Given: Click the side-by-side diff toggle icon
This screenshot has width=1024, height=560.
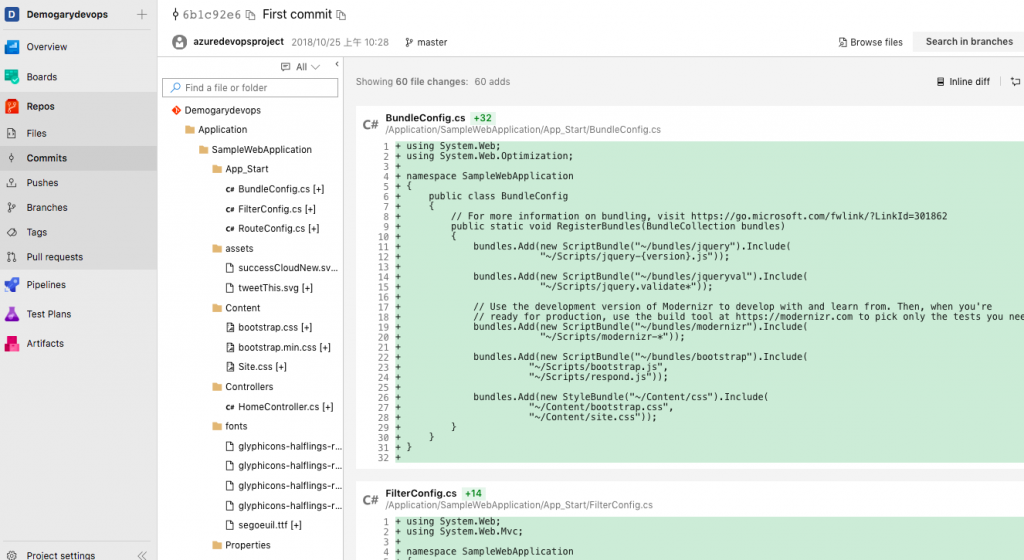Looking at the screenshot, I should pos(1016,82).
